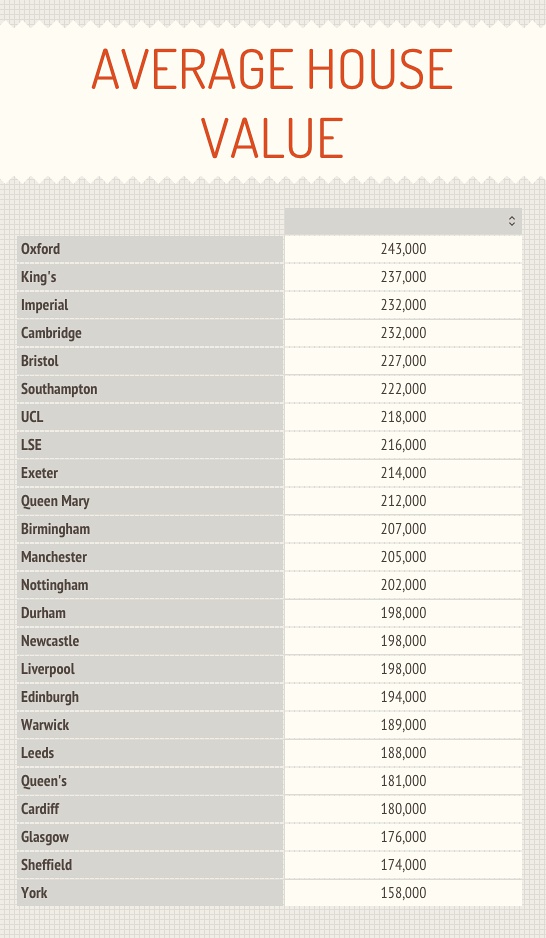The height and width of the screenshot is (938, 546).
Task: Click the sort arrows icon in the column header
Action: pos(511,221)
